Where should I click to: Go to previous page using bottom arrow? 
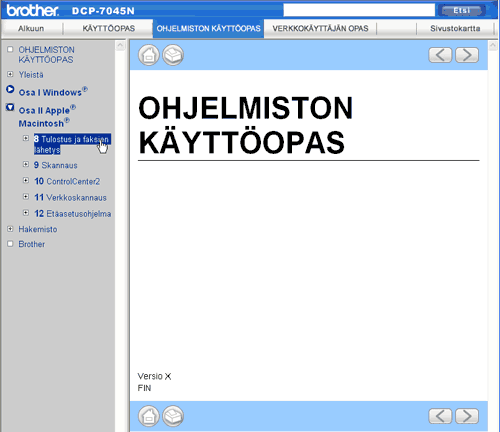(440, 416)
